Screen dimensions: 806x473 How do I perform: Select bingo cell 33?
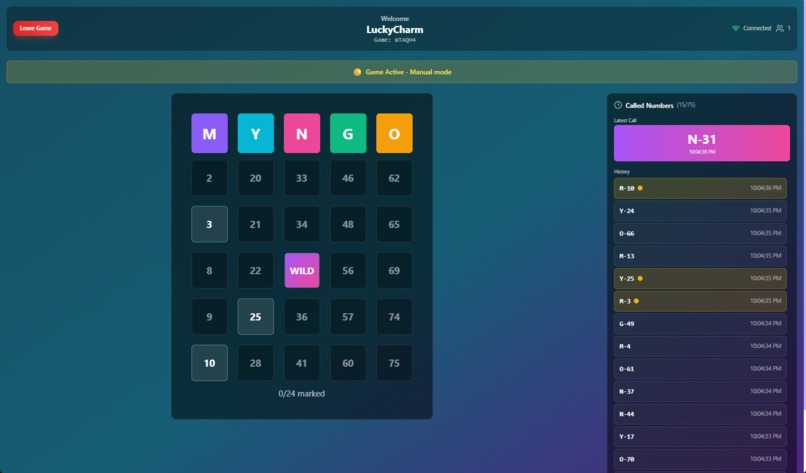coord(302,178)
